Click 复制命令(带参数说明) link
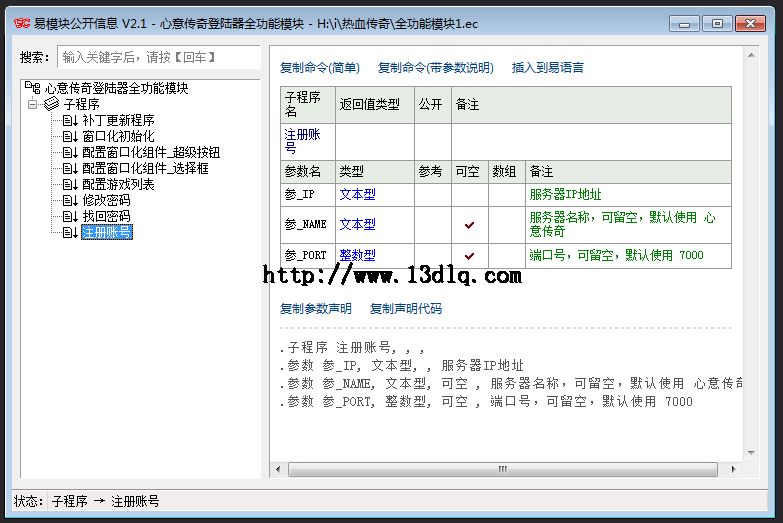 435,67
